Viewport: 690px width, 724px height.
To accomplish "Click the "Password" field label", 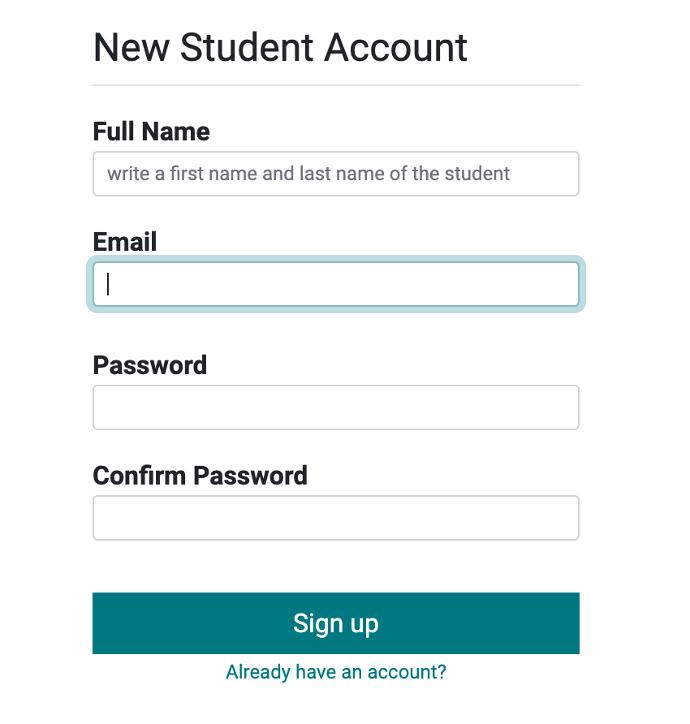I will pyautogui.click(x=150, y=365).
